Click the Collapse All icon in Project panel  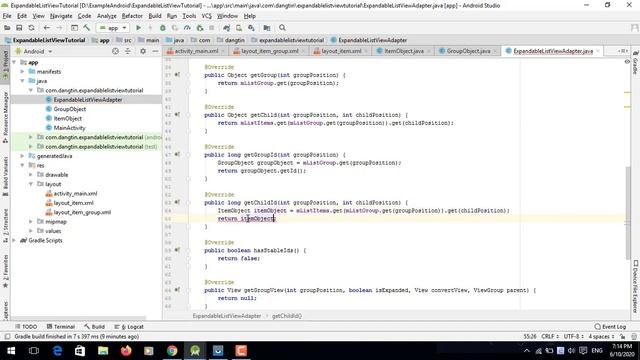coord(128,51)
